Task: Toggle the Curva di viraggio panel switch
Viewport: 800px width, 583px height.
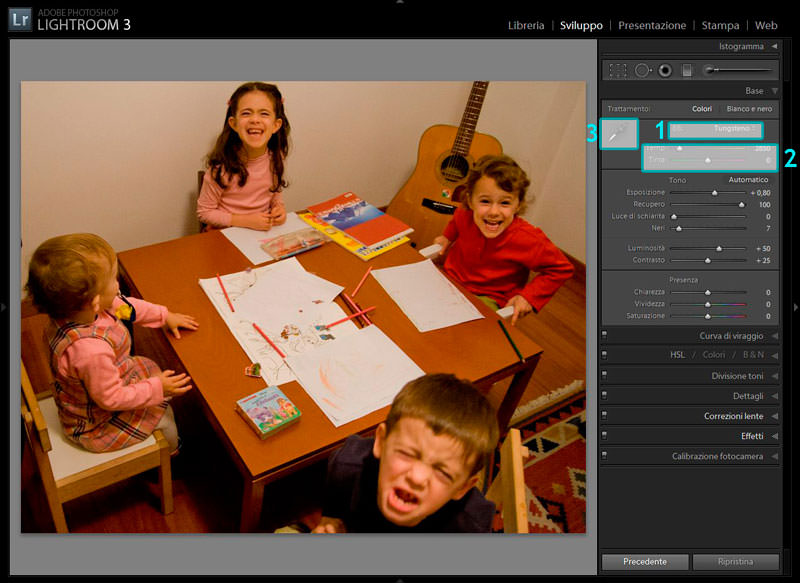Action: tap(605, 336)
